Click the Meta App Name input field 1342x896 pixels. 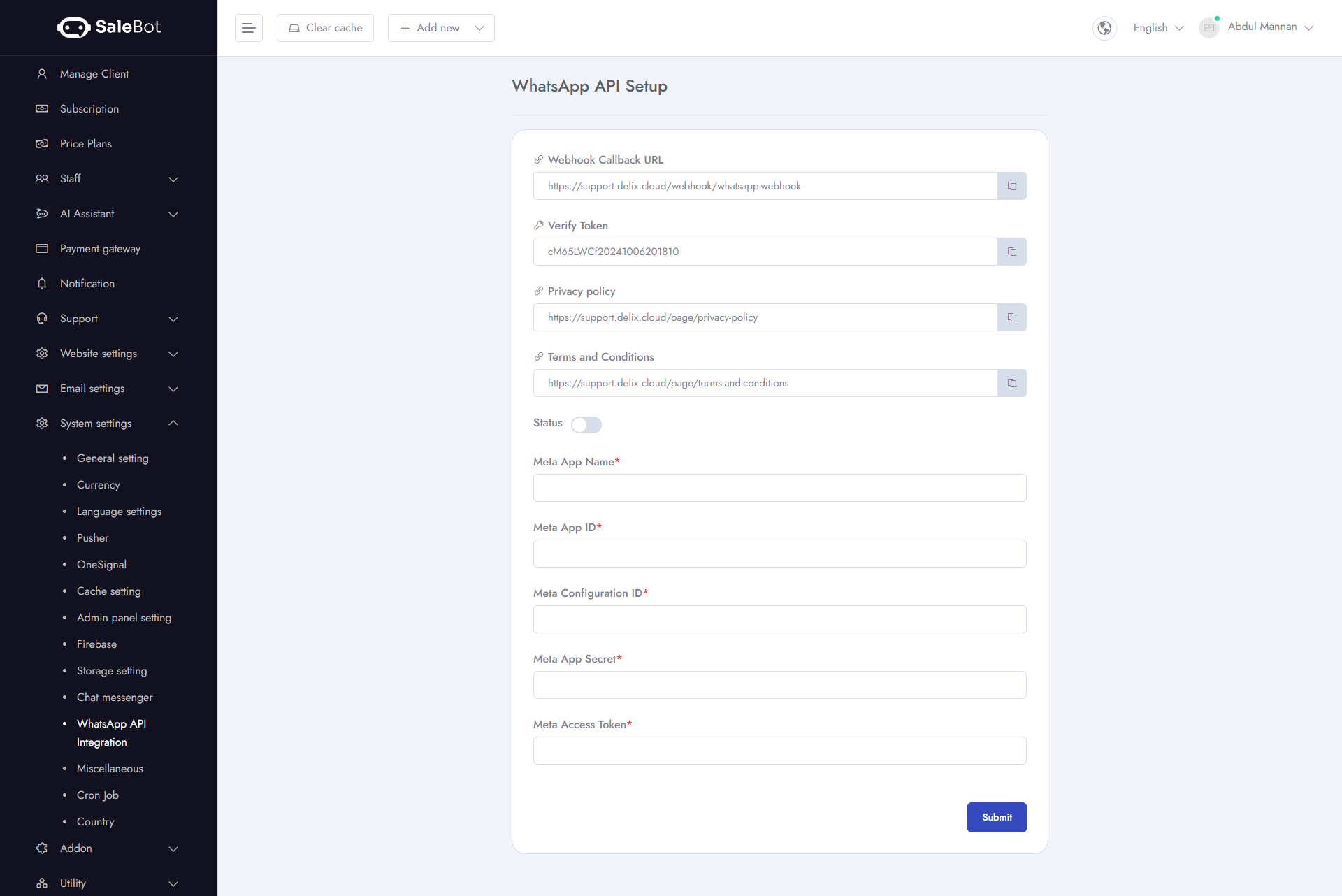pyautogui.click(x=779, y=488)
